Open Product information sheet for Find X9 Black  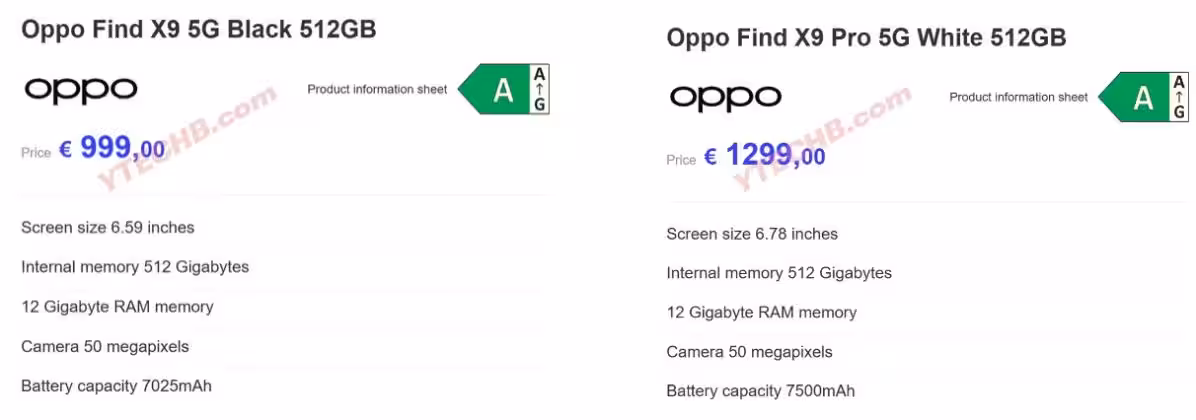pyautogui.click(x=377, y=90)
